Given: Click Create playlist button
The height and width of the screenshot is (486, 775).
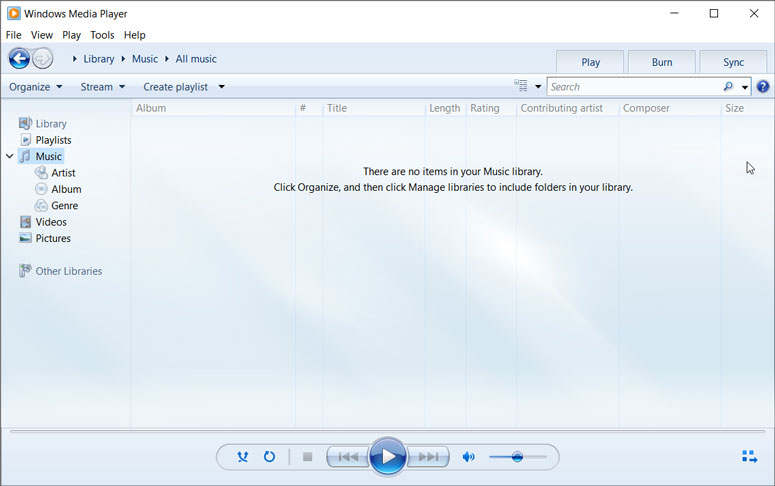Looking at the screenshot, I should 175,87.
